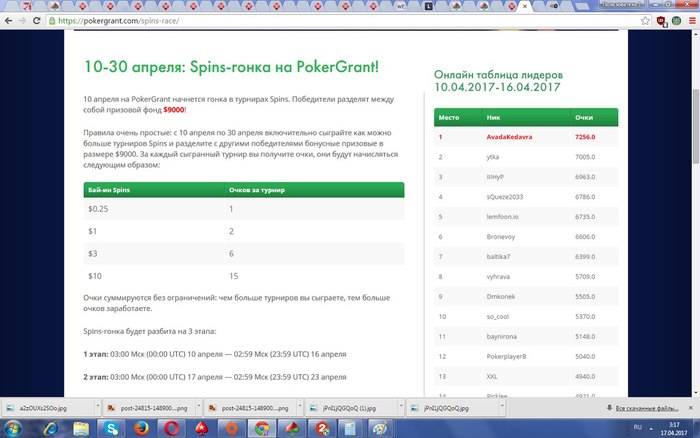Open the first post-24815-148900...png download
The height and width of the screenshot is (438, 700).
[150, 408]
